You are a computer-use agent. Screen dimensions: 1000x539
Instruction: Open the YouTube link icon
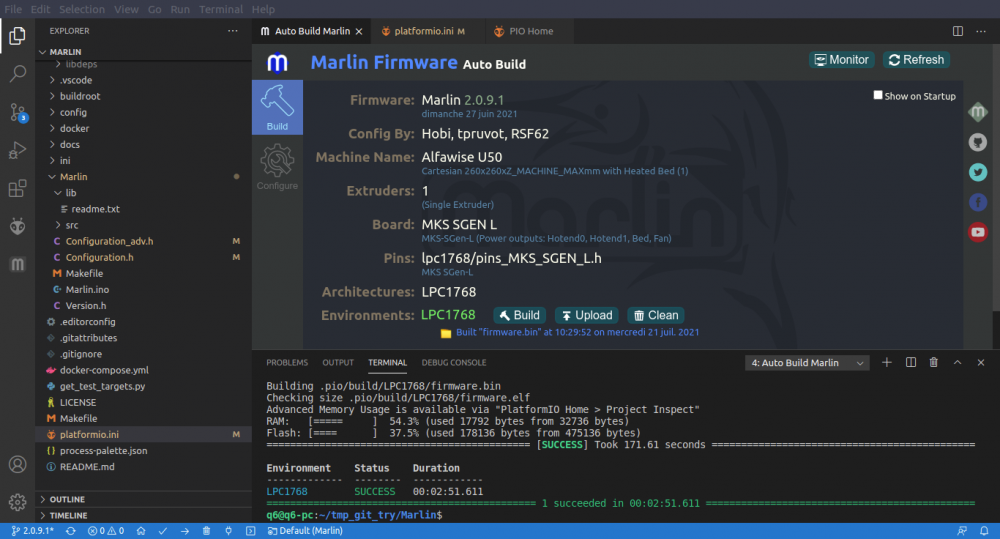pos(978,232)
